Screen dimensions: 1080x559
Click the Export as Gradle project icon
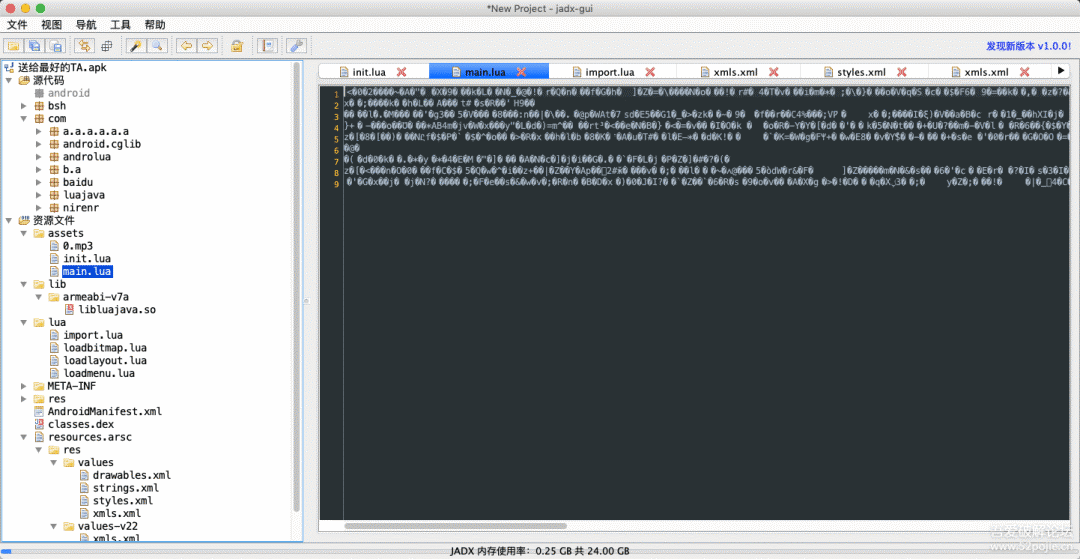coord(54,46)
